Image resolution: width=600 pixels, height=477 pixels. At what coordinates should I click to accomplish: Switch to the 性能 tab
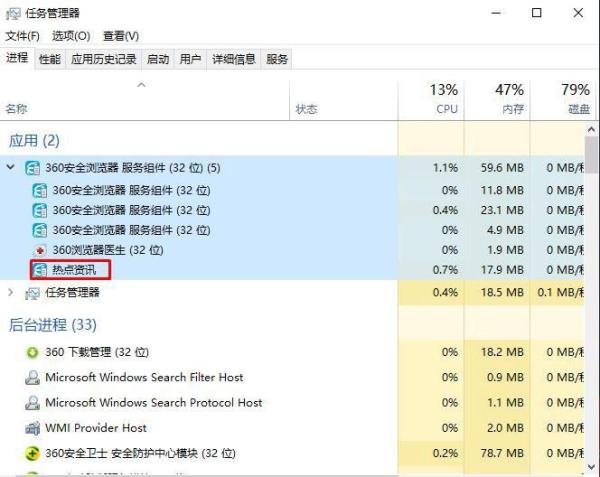(50, 59)
